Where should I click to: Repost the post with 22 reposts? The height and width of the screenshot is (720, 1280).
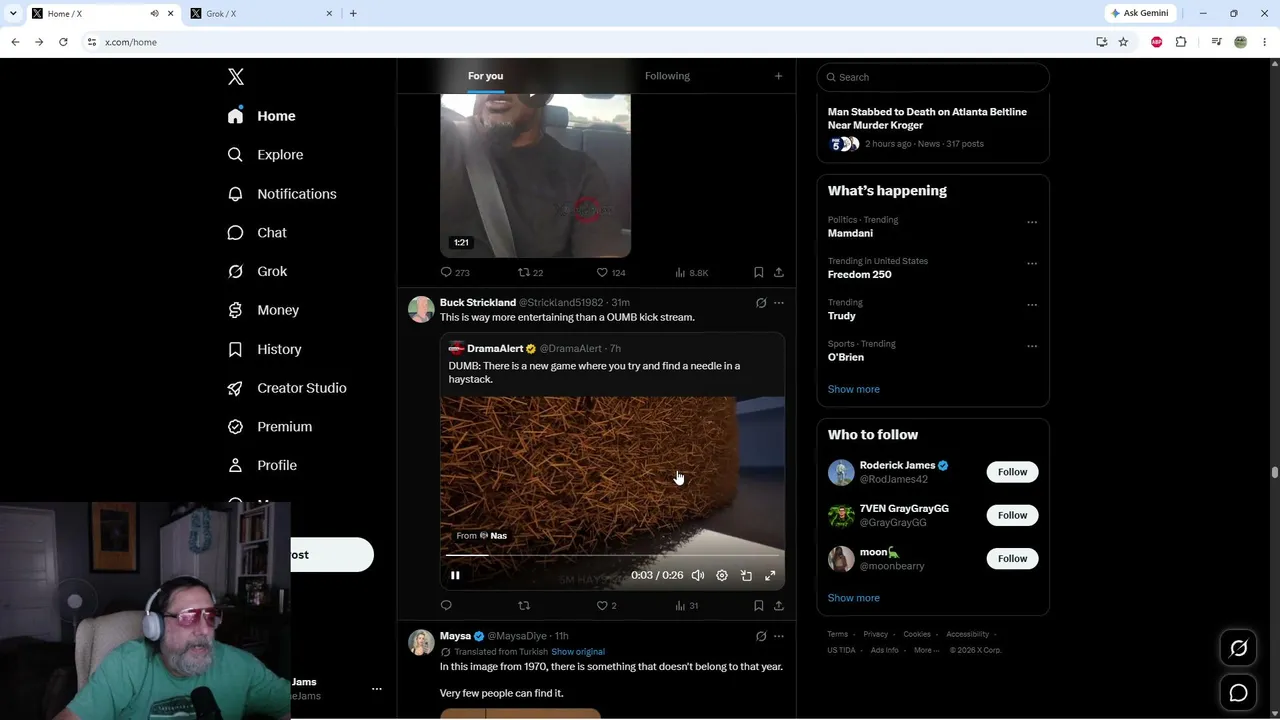[x=530, y=272]
